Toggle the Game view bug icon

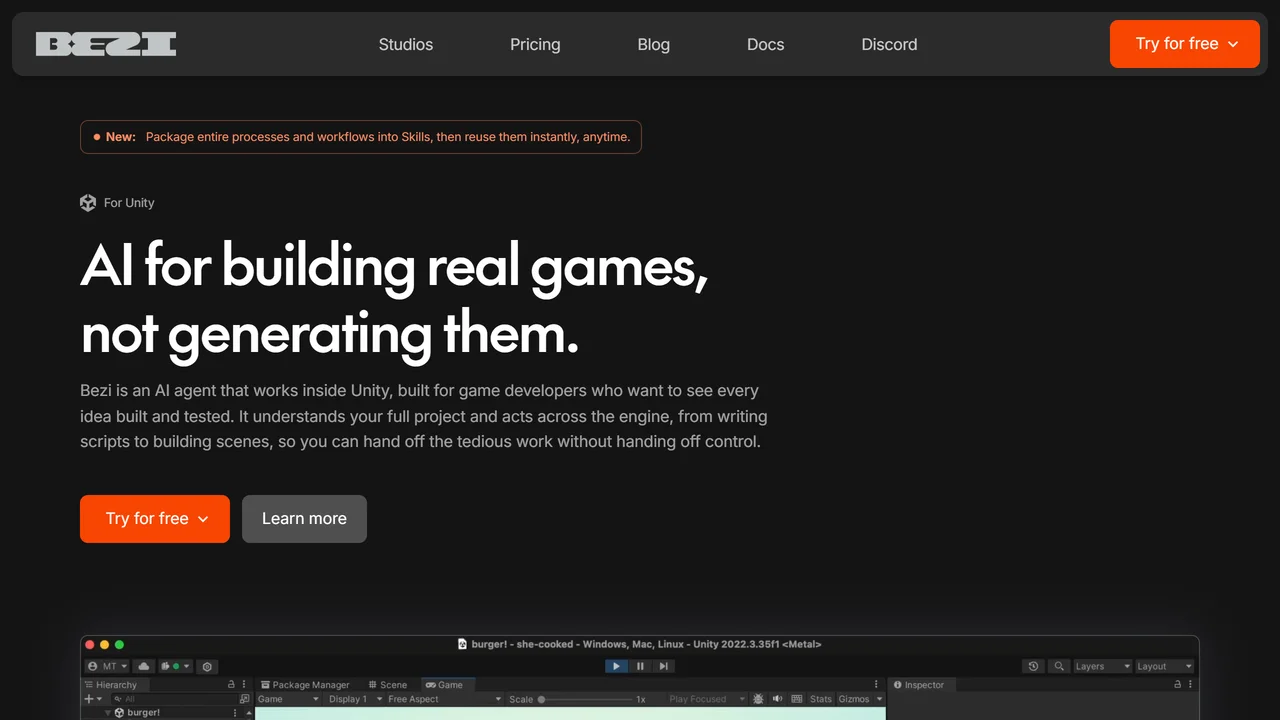click(x=758, y=699)
